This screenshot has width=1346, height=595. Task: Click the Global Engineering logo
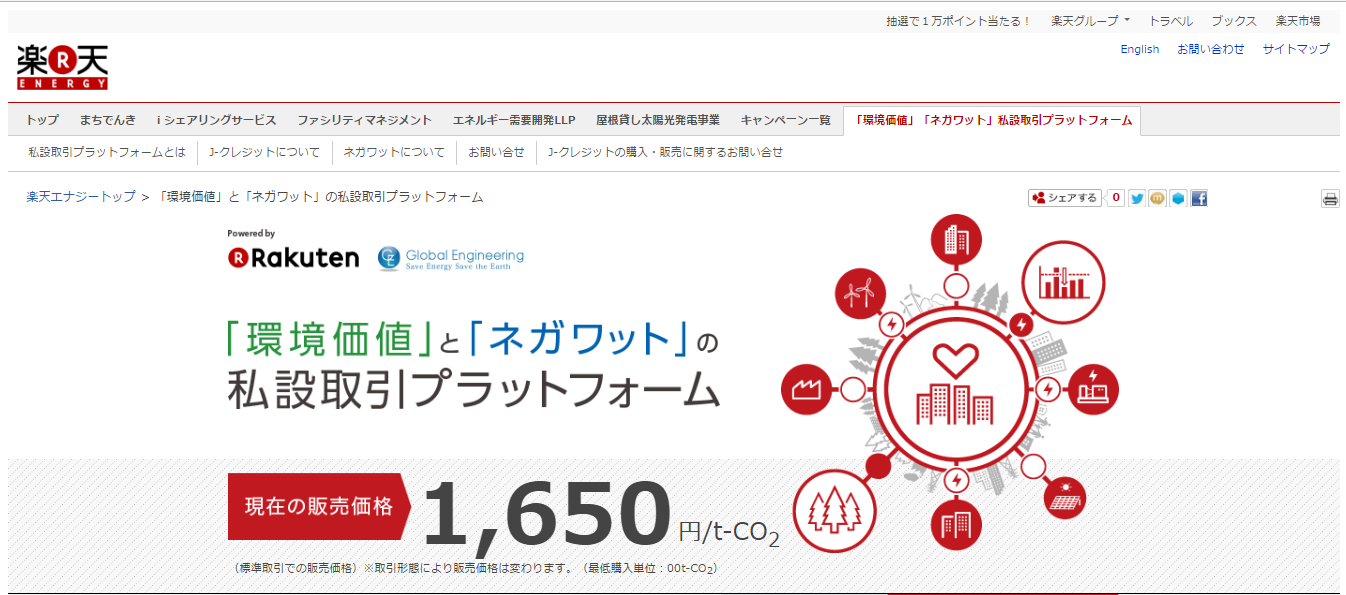click(x=451, y=258)
